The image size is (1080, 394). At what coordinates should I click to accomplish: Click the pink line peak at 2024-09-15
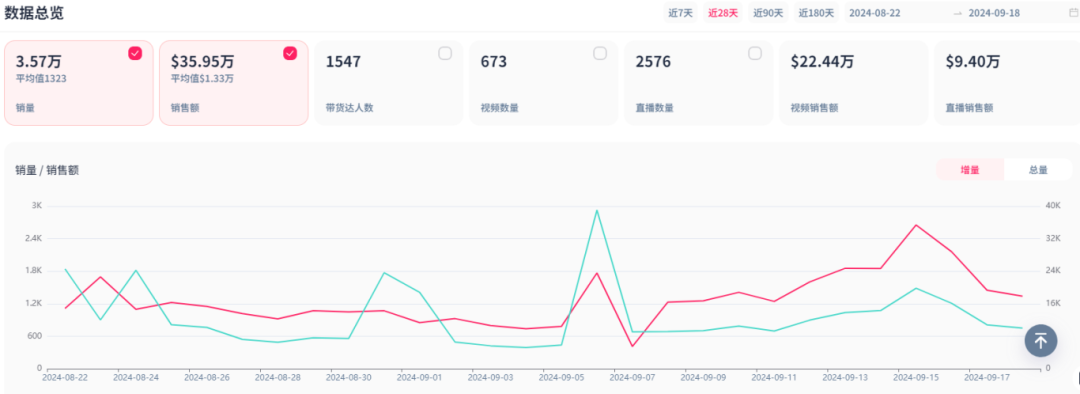pyautogui.click(x=915, y=225)
